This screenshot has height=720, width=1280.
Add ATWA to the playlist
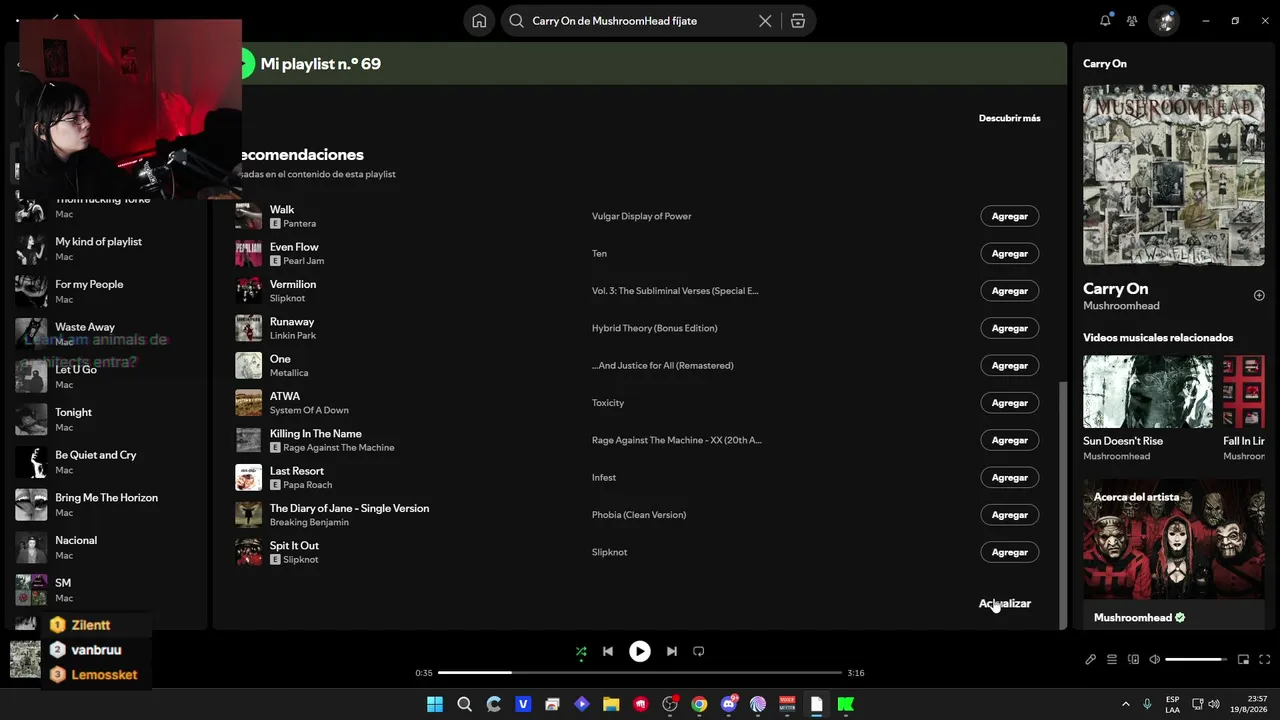point(1009,403)
